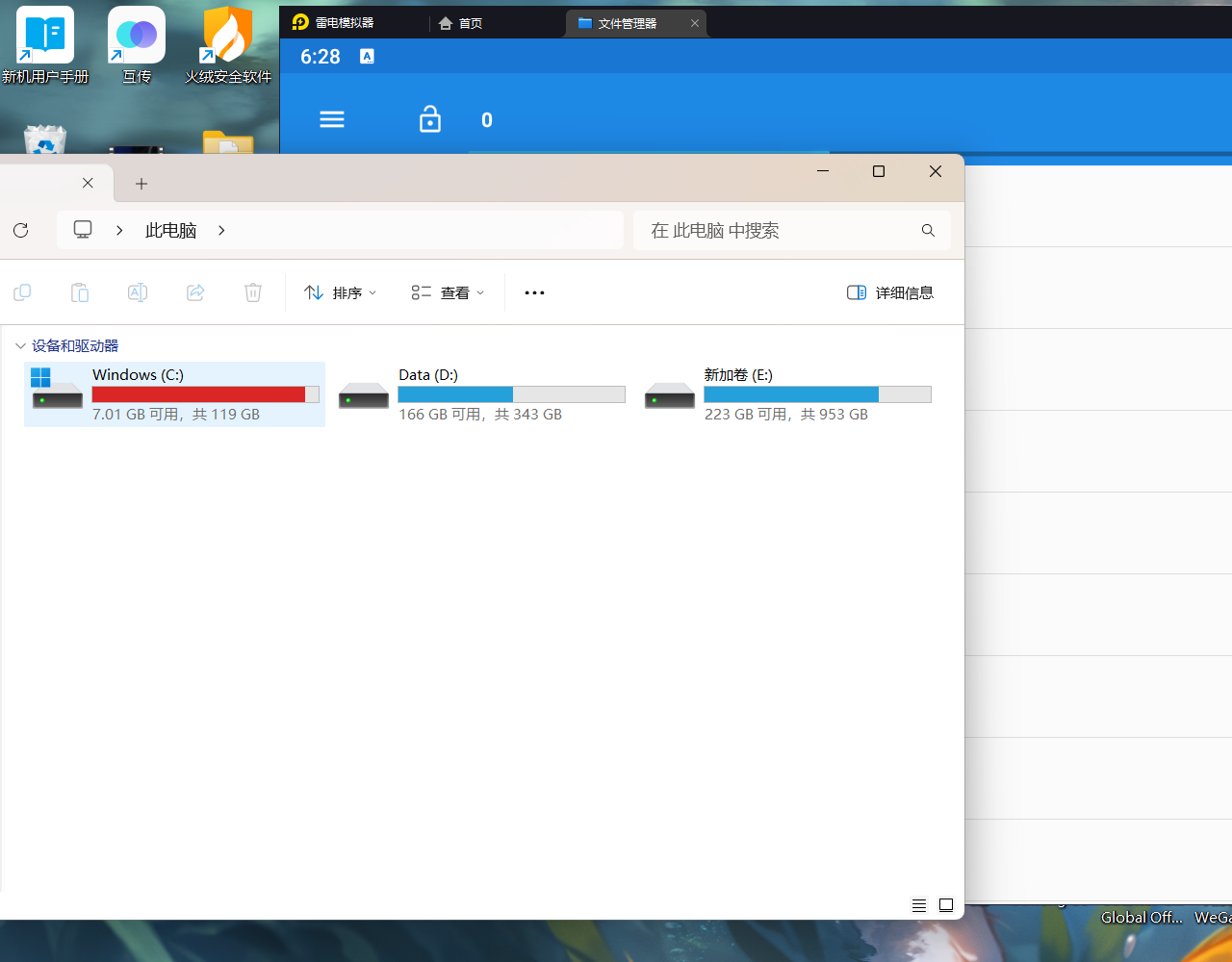Image resolution: width=1232 pixels, height=962 pixels.
Task: Click the 在 此电脑 中搜索 search box
Action: coord(780,231)
